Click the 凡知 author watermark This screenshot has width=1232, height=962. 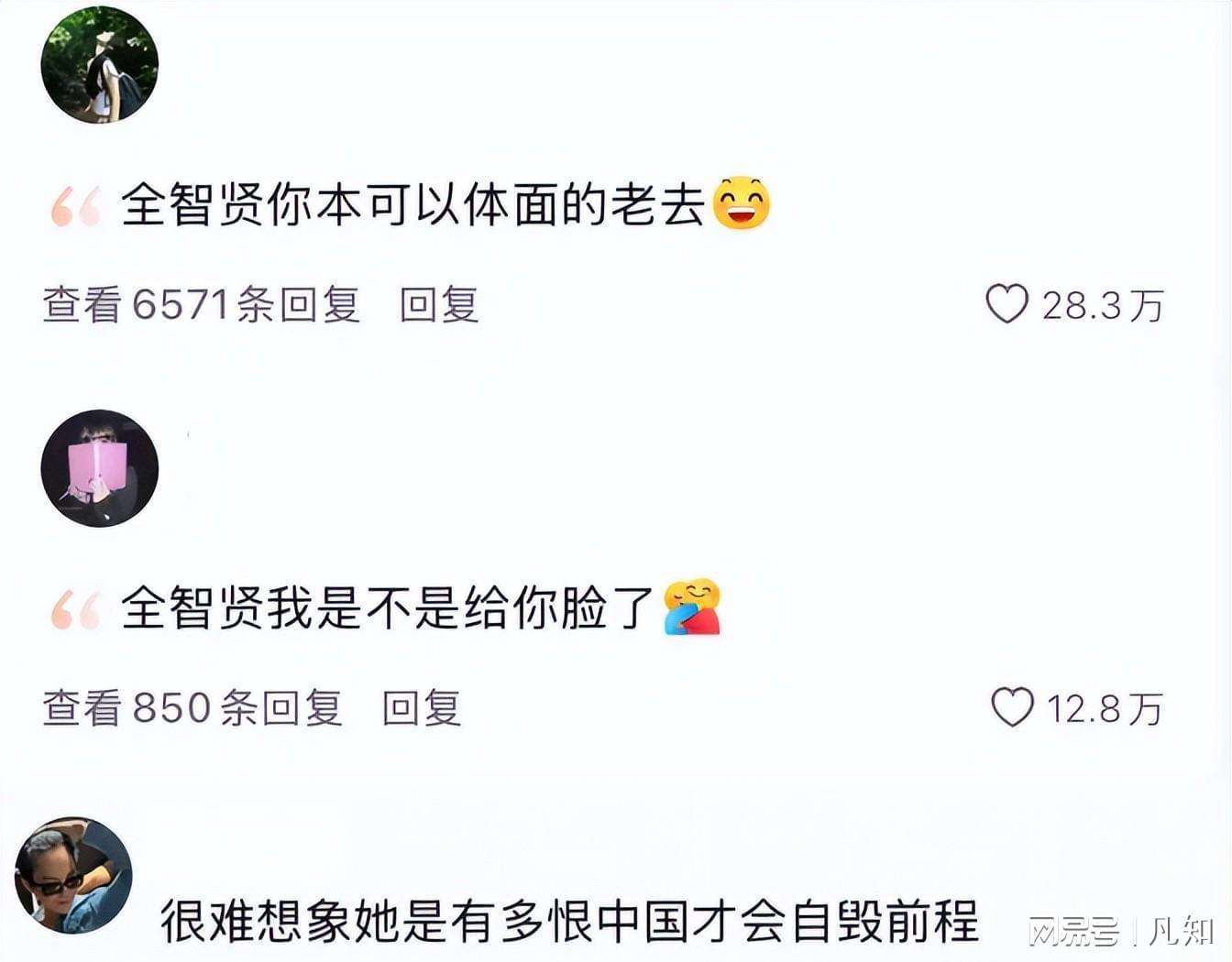[x=1182, y=932]
